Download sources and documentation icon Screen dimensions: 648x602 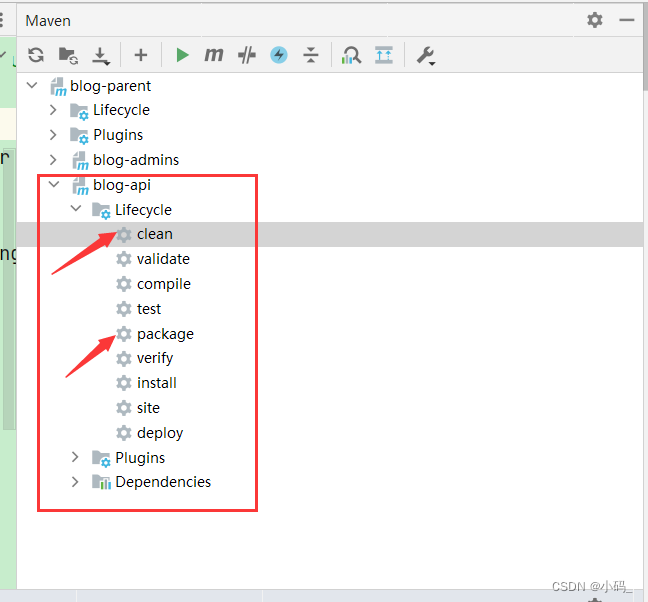tap(100, 56)
